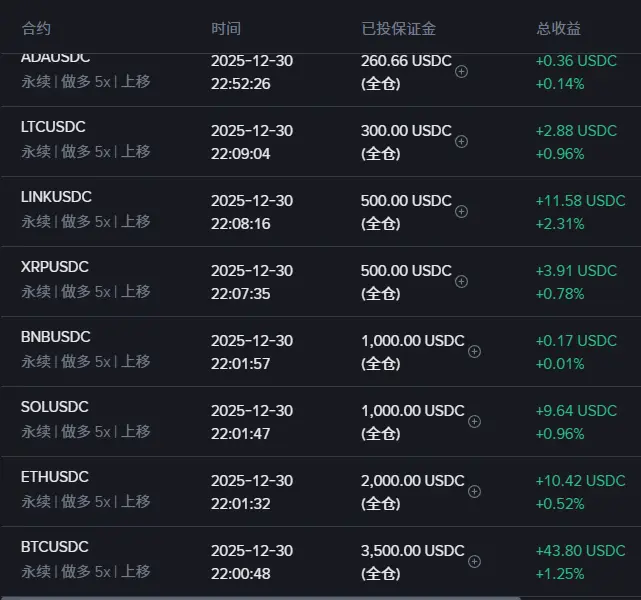
Task: Tap the plus icon beside ETHUSDC's 2,000.00 USDC
Action: click(475, 491)
